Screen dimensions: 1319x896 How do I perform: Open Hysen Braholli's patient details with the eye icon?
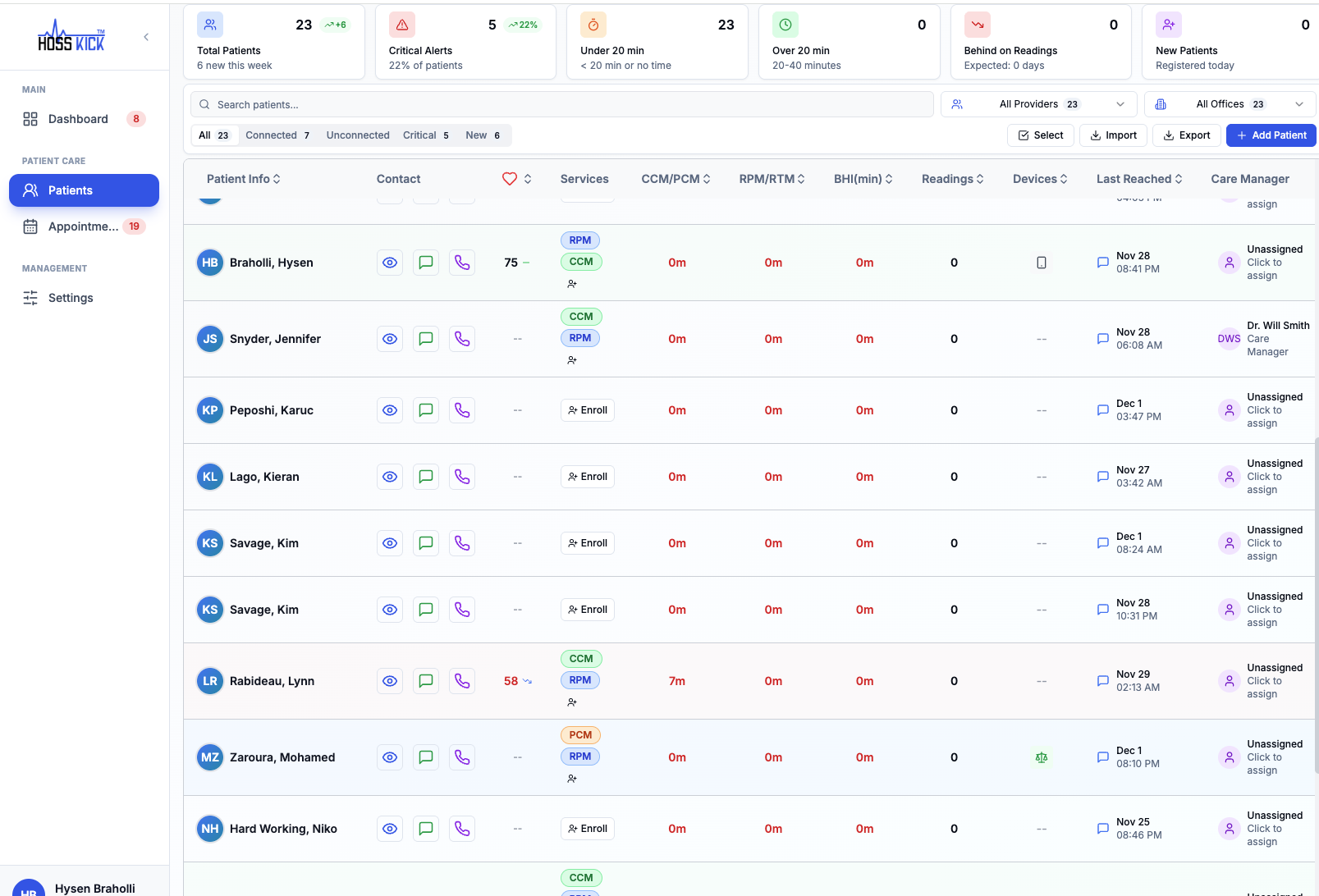pyautogui.click(x=389, y=262)
